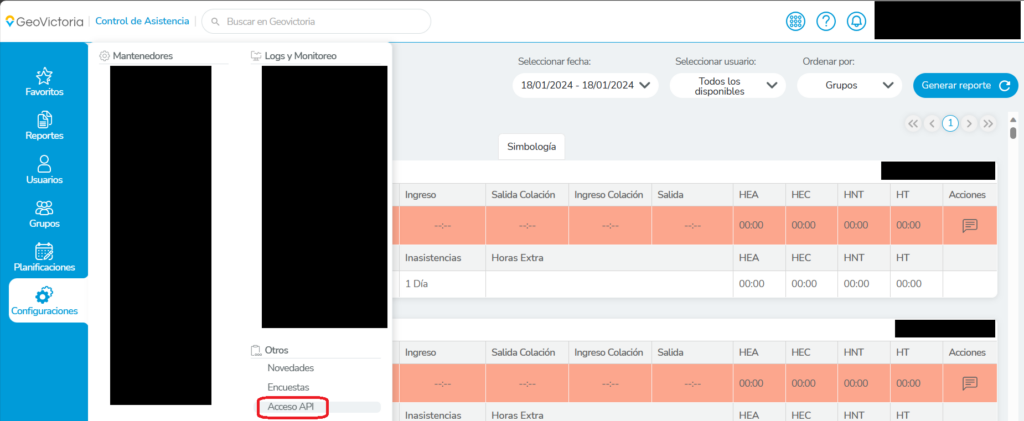Image resolution: width=1024 pixels, height=421 pixels.
Task: Click the GeoVictoria logo
Action: tap(44, 21)
